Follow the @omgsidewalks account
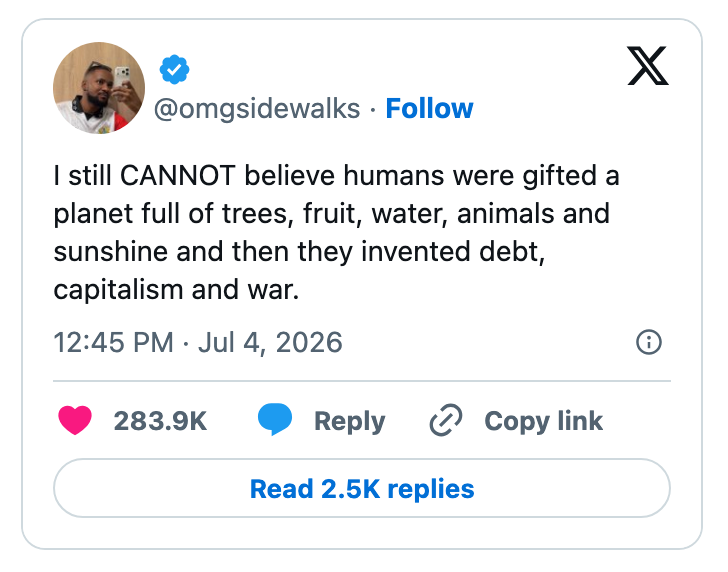 [429, 109]
